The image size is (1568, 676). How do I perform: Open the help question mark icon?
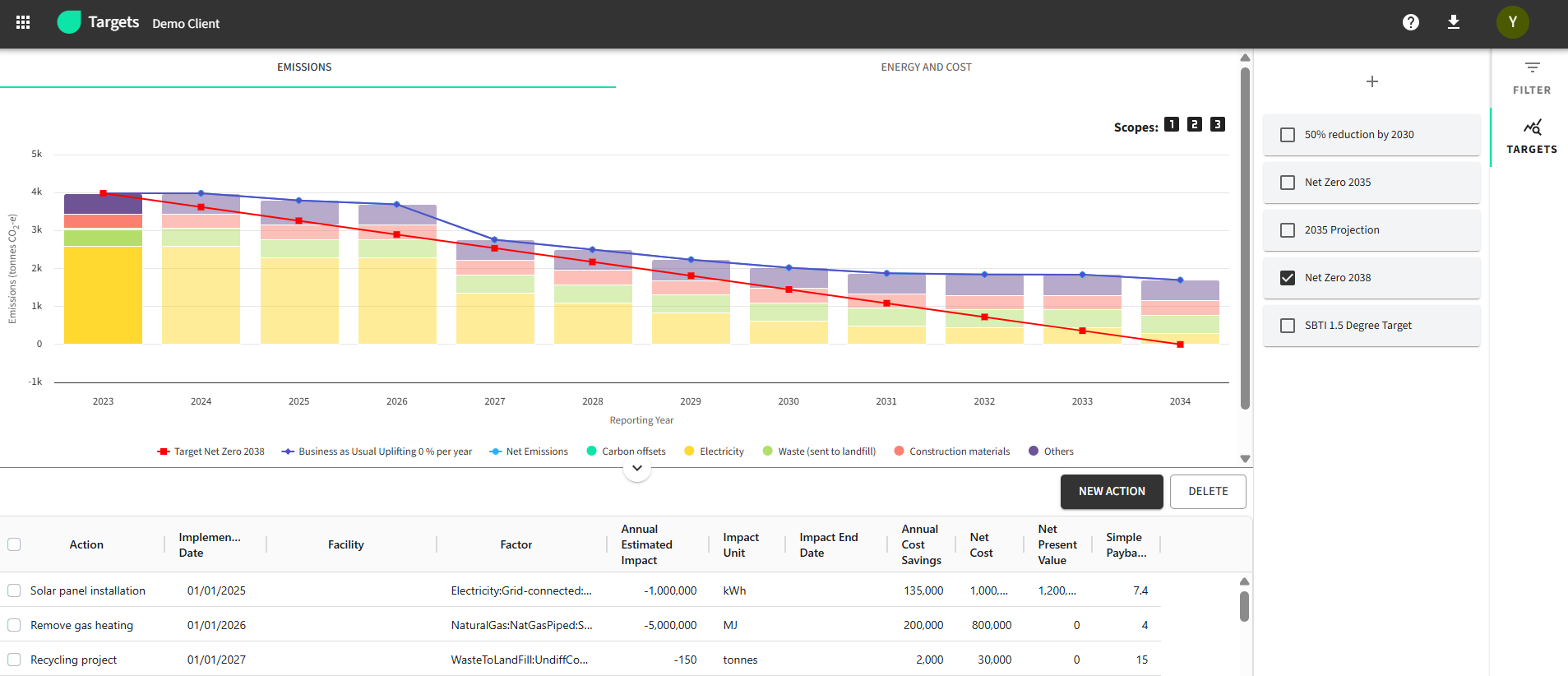coord(1410,22)
